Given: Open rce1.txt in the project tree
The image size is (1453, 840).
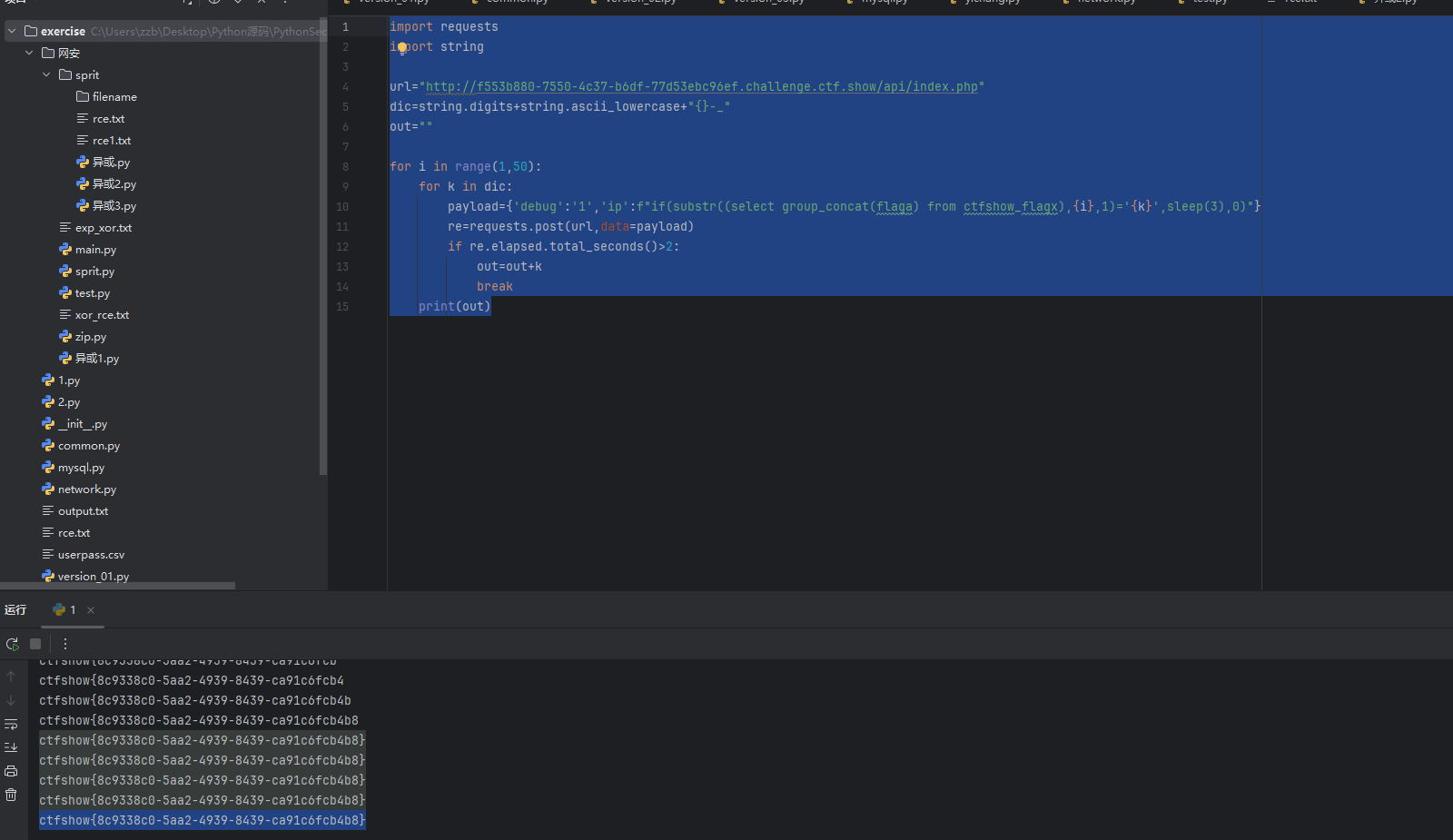Looking at the screenshot, I should point(112,140).
